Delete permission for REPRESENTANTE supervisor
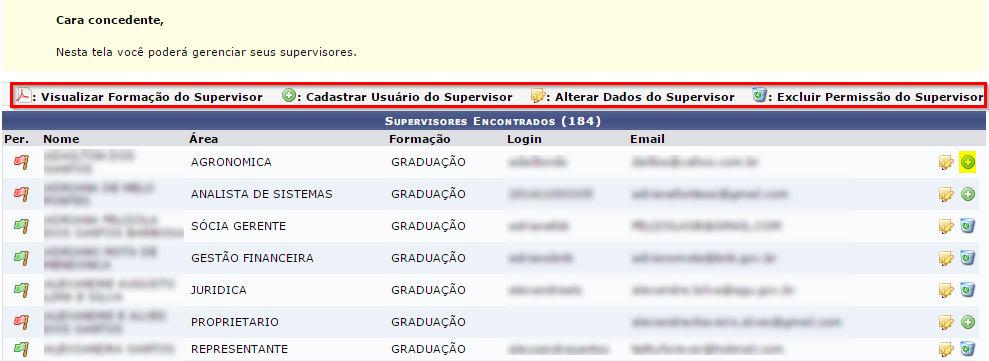 tap(968, 348)
